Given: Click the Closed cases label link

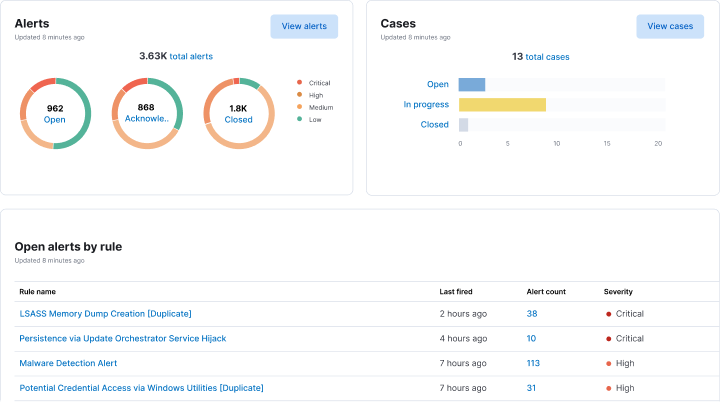Looking at the screenshot, I should (x=435, y=125).
